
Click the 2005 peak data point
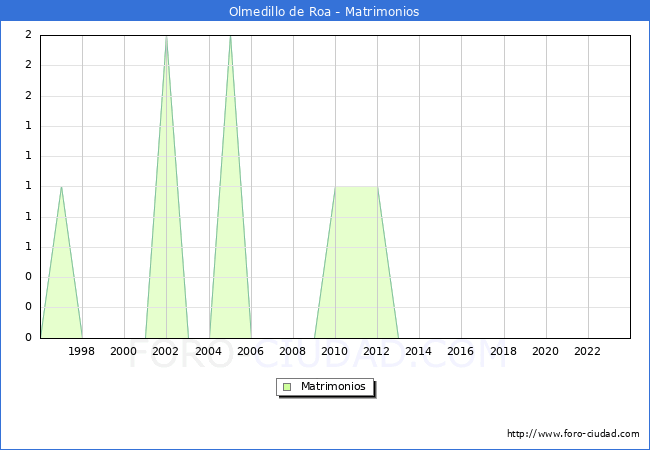230,37
